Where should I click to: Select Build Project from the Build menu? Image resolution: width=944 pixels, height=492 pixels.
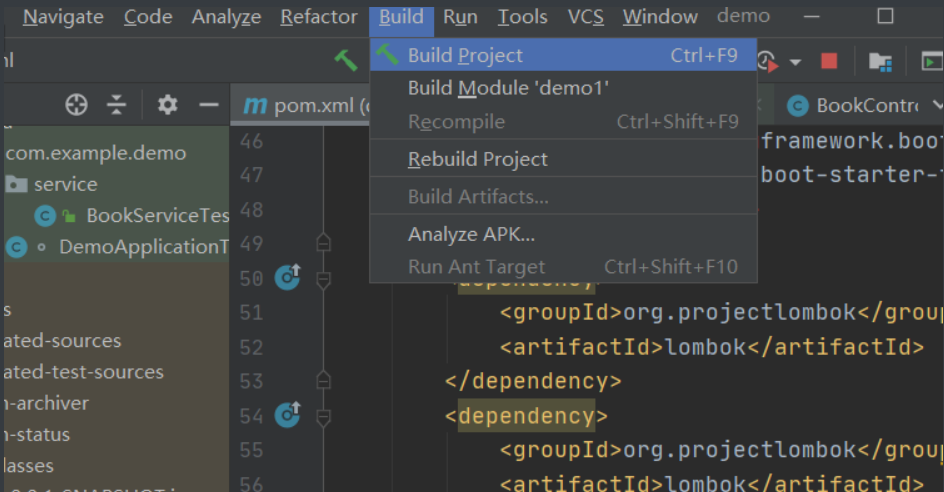tap(465, 56)
